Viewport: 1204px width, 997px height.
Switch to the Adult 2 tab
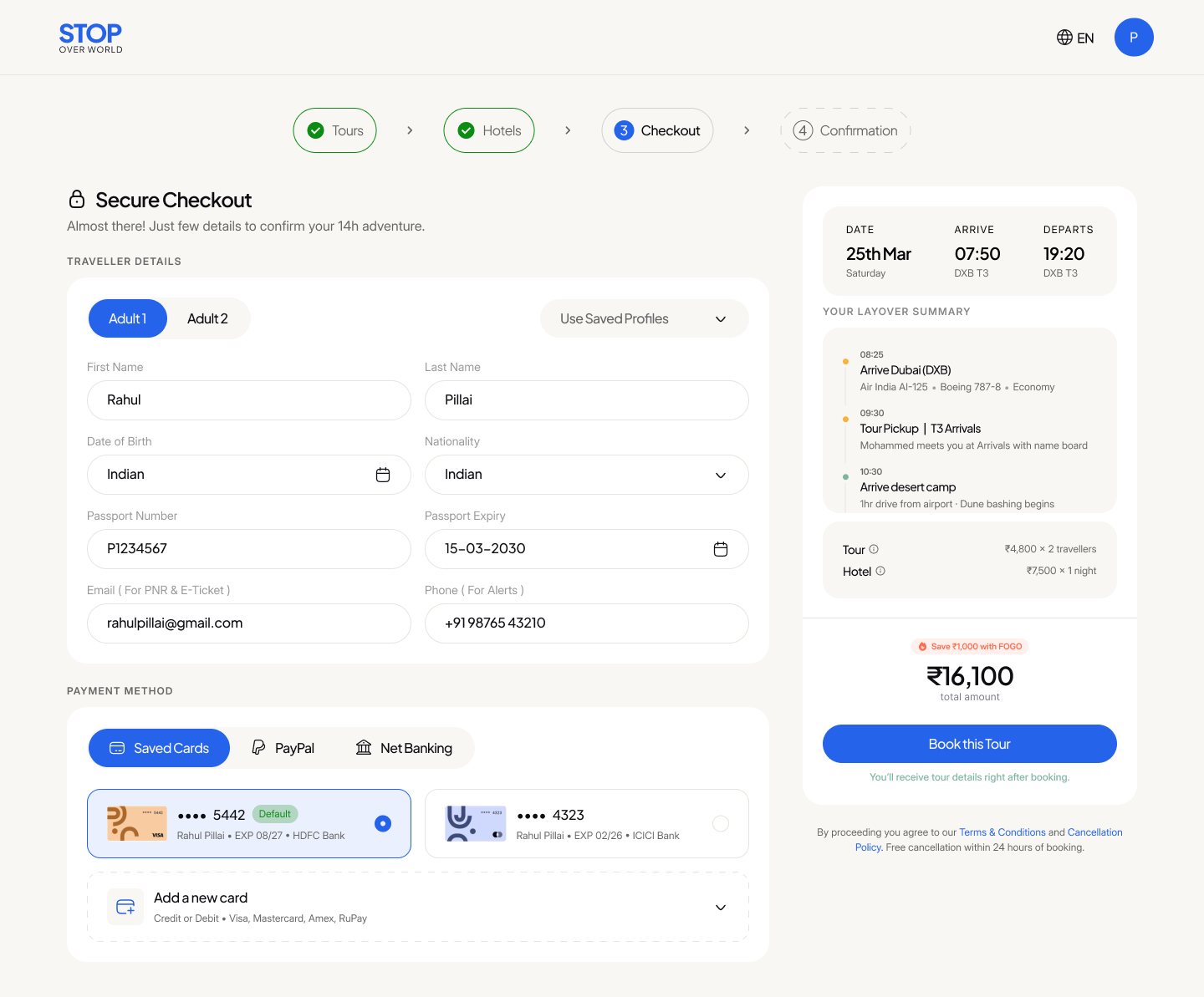pyautogui.click(x=207, y=318)
